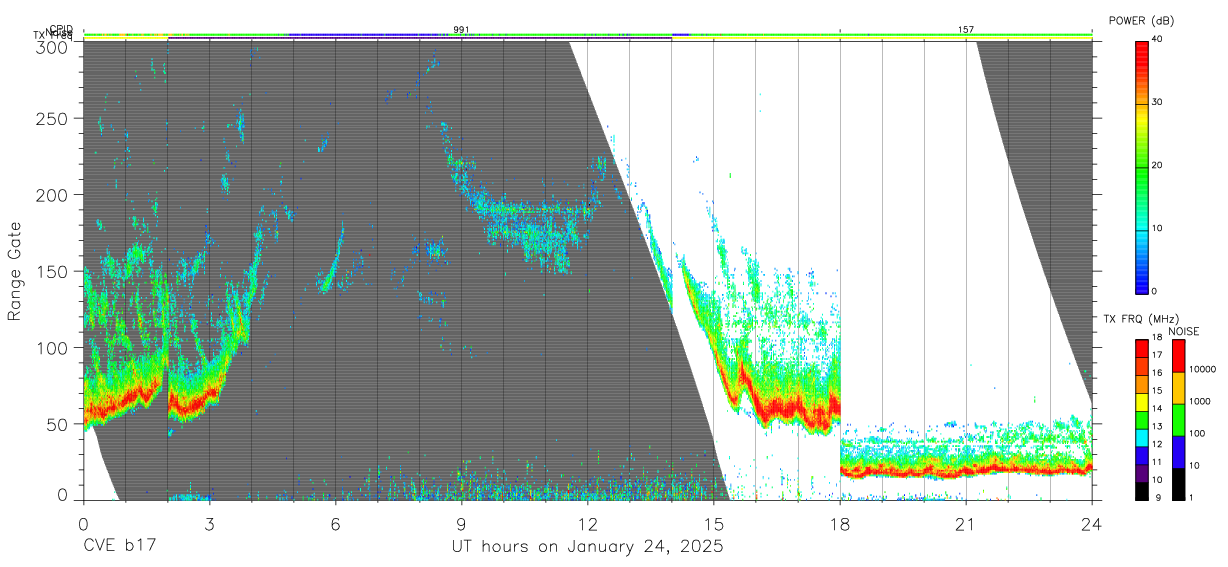Click the 24 tick on the UT hours axis
The width and height of the screenshot is (1228, 567).
click(x=1092, y=523)
